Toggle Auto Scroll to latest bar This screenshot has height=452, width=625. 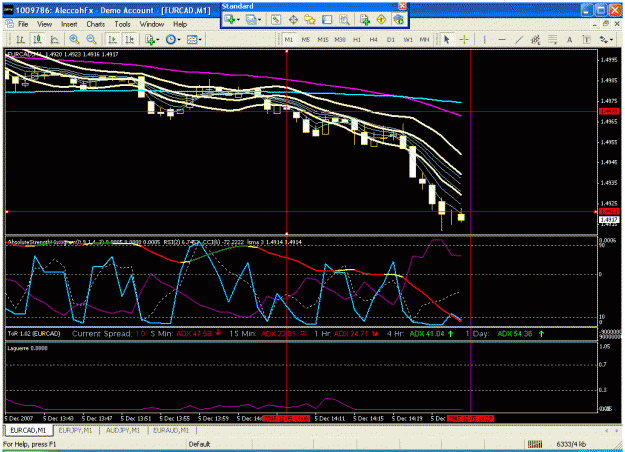pyautogui.click(x=112, y=39)
